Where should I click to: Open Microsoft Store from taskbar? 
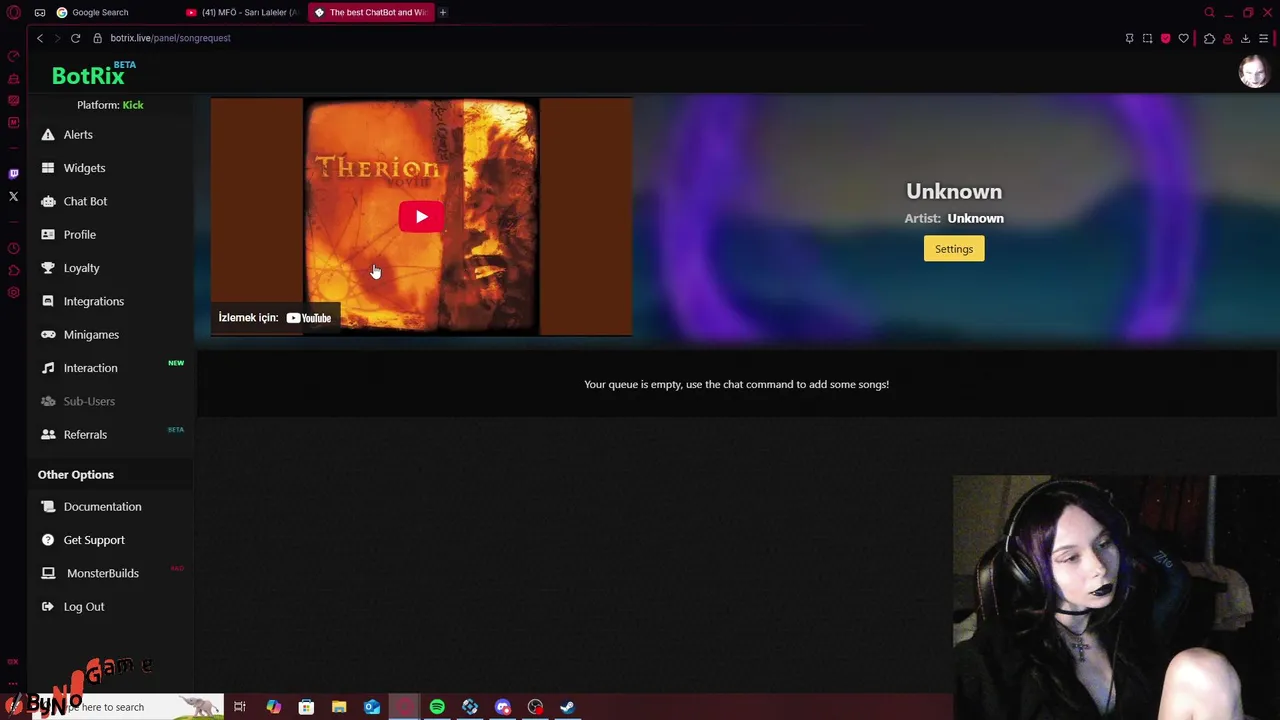point(306,707)
